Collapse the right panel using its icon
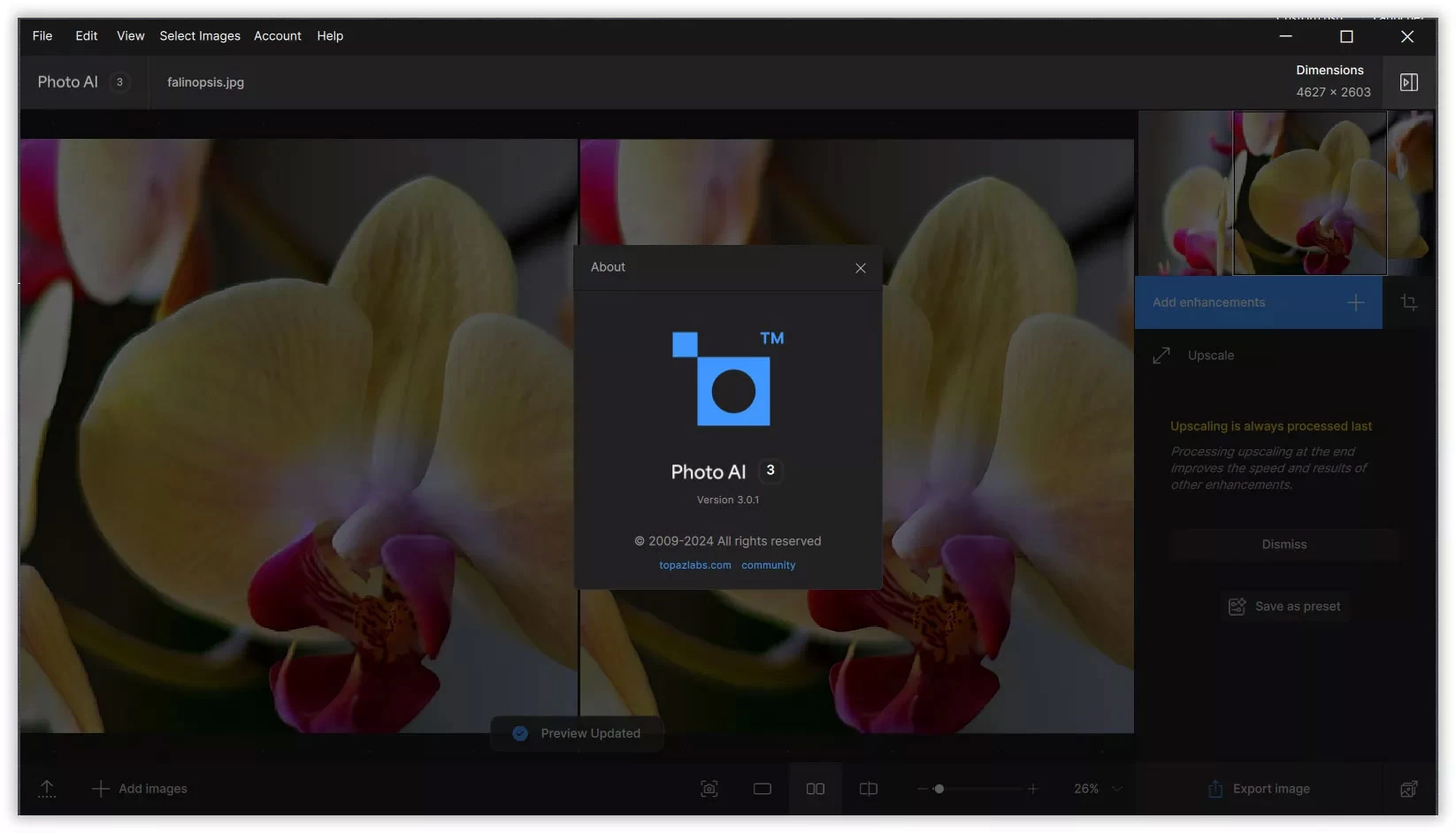This screenshot has width=1456, height=833. click(x=1408, y=81)
